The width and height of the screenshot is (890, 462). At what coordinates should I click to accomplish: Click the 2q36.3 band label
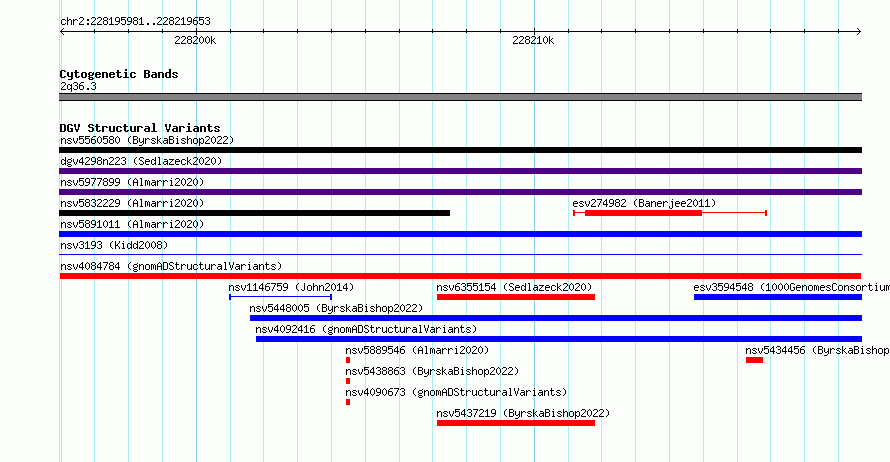click(78, 86)
